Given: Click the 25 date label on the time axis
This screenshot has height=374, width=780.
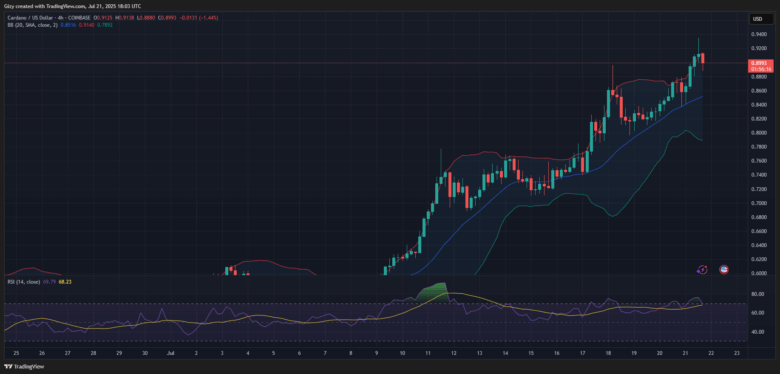Looking at the screenshot, I should (x=16, y=353).
